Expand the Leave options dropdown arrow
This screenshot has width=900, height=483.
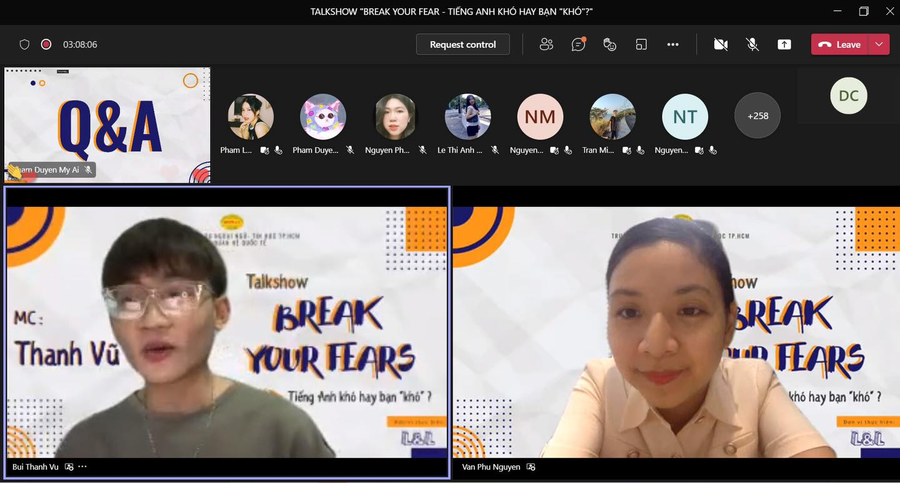tap(879, 44)
